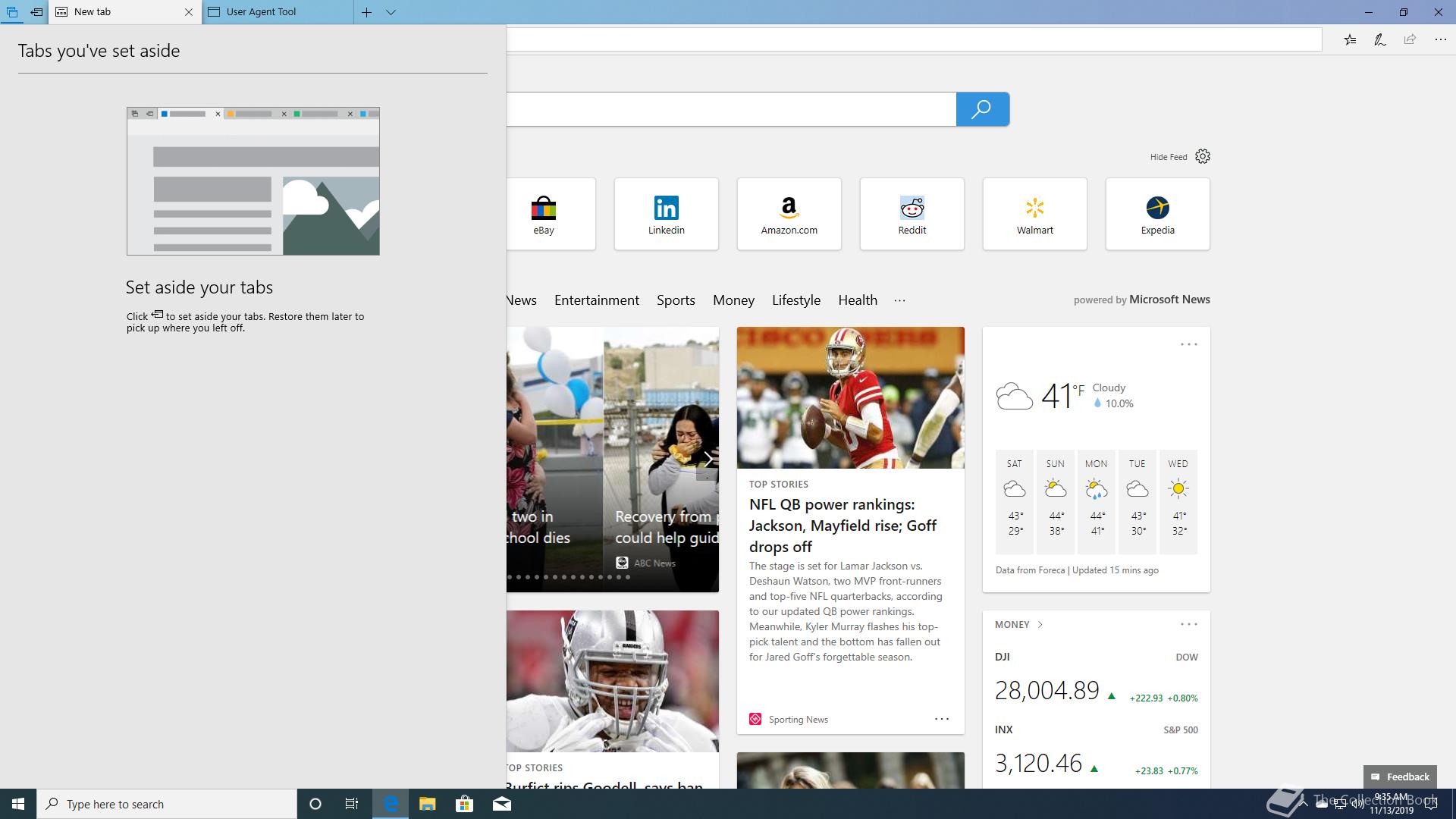Click the taskbar search box

167,804
